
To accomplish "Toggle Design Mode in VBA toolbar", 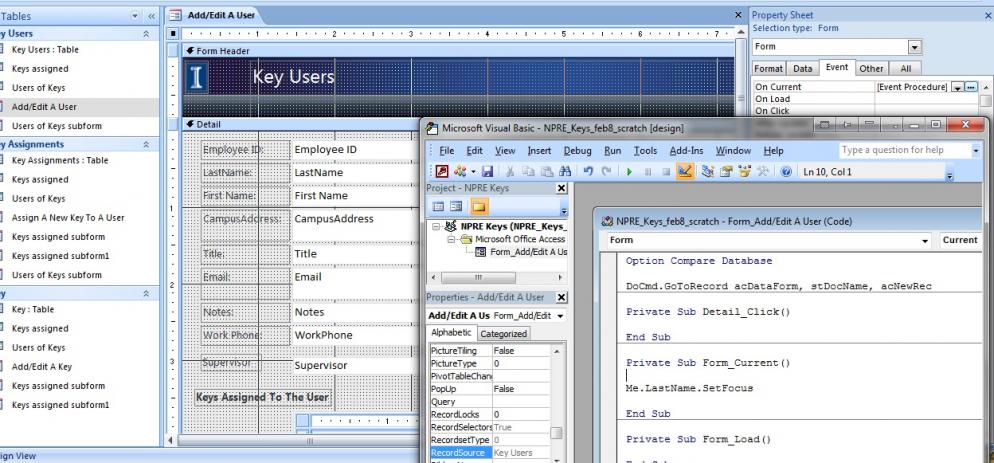I will [x=685, y=171].
